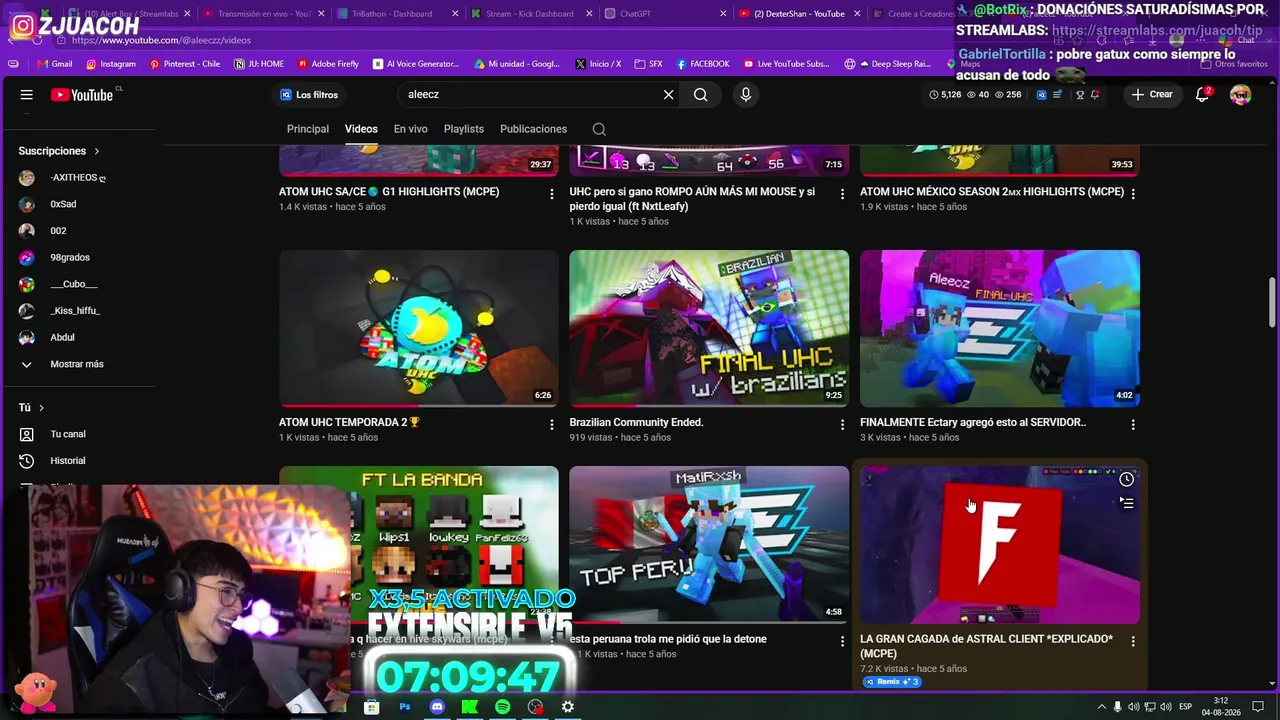Open the Publicaciones channel tab
This screenshot has height=720, width=1280.
533,129
